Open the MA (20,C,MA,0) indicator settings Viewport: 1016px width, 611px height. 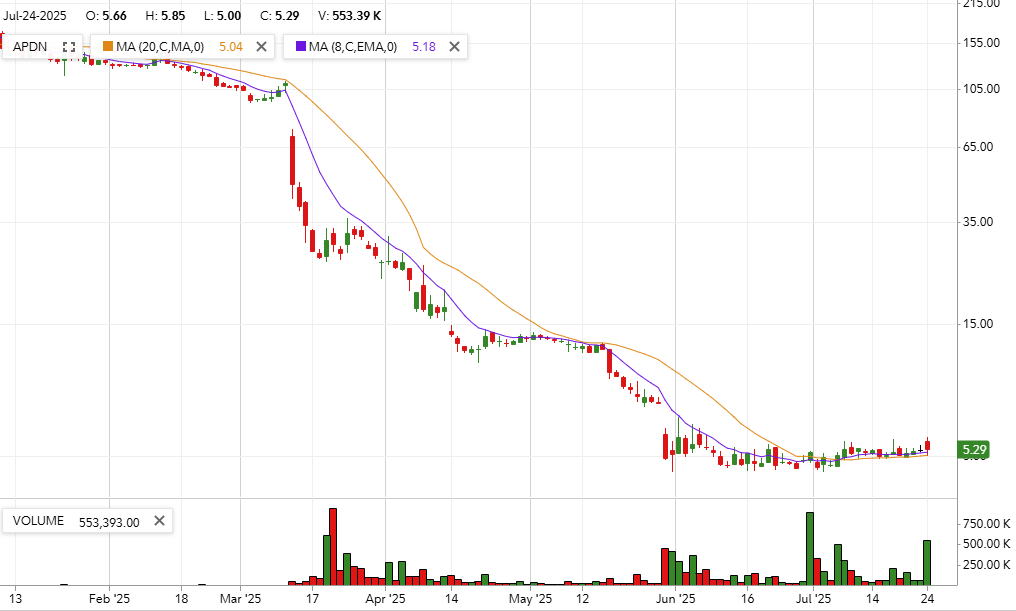[x=160, y=47]
